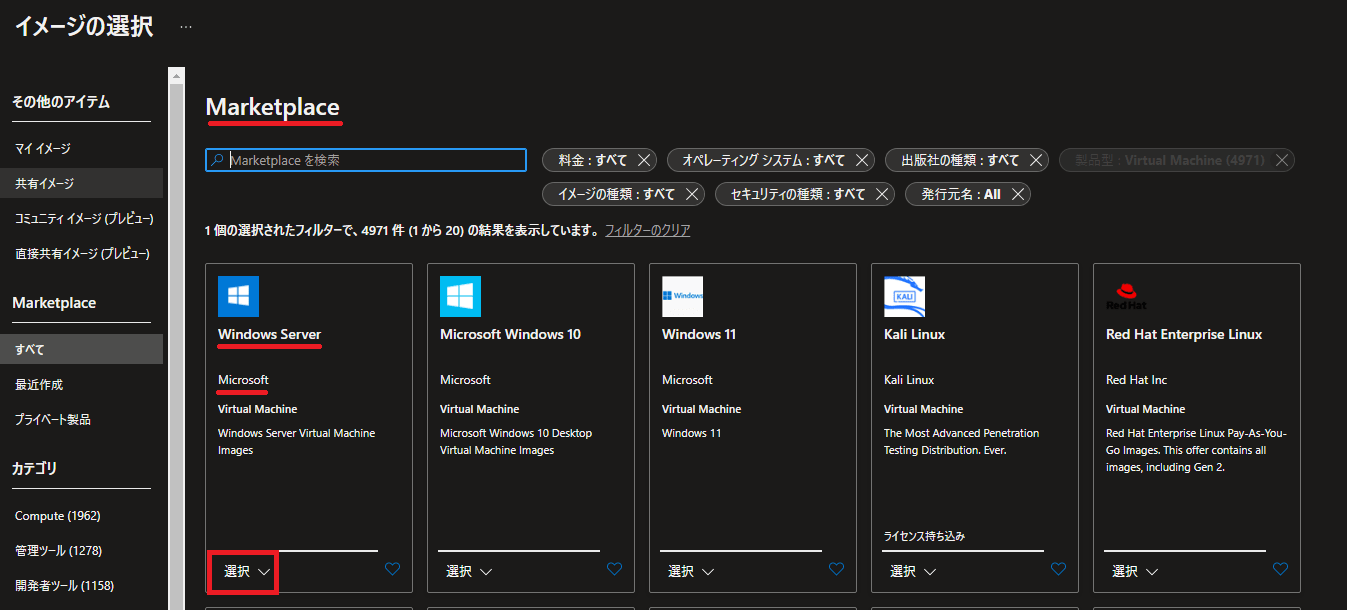The width and height of the screenshot is (1347, 610).
Task: Click Windows Server Virtual Machine Images description
Action: point(297,442)
